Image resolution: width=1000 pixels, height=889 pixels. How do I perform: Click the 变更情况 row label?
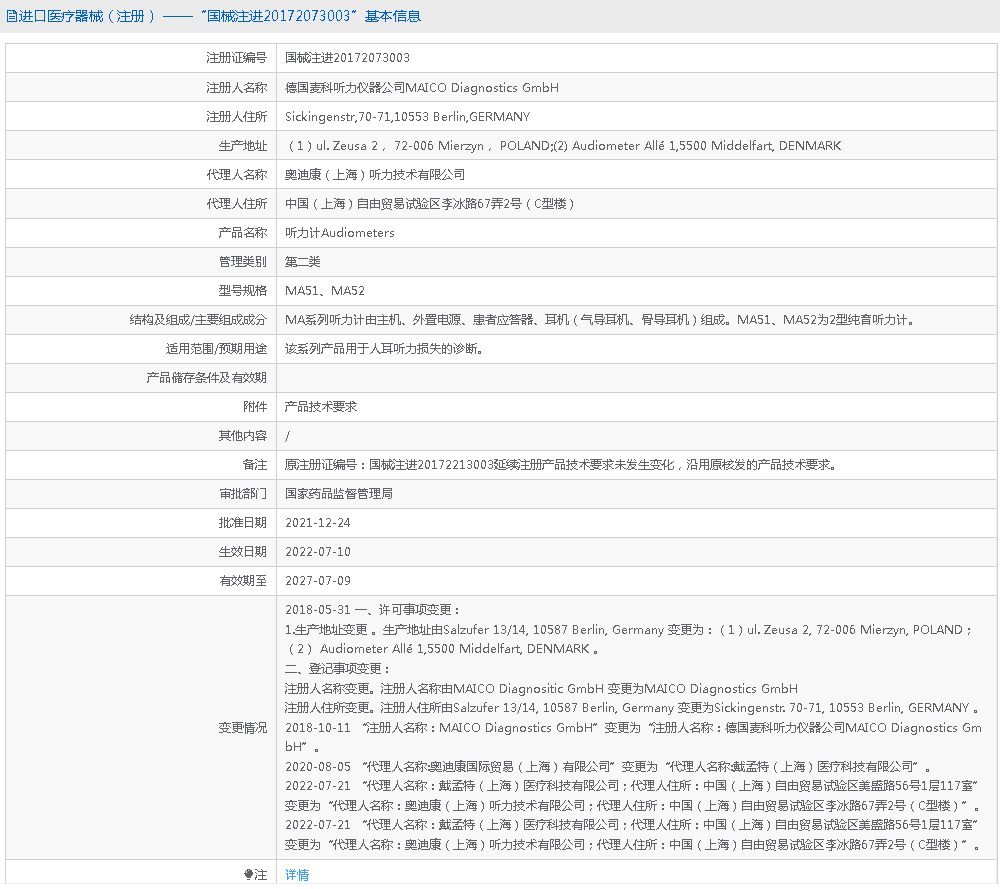[x=243, y=727]
